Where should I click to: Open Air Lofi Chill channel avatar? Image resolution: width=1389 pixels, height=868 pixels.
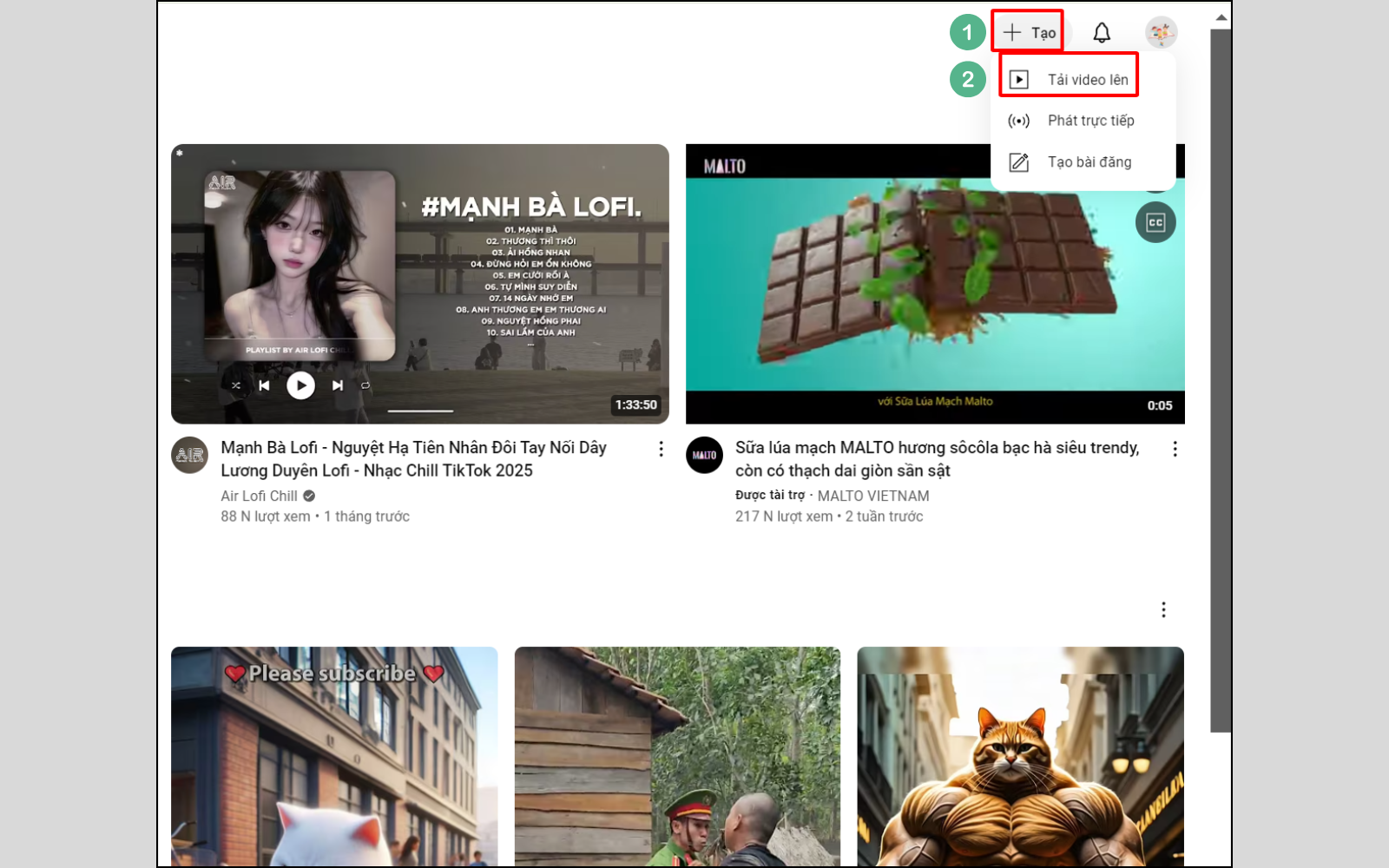click(x=189, y=455)
